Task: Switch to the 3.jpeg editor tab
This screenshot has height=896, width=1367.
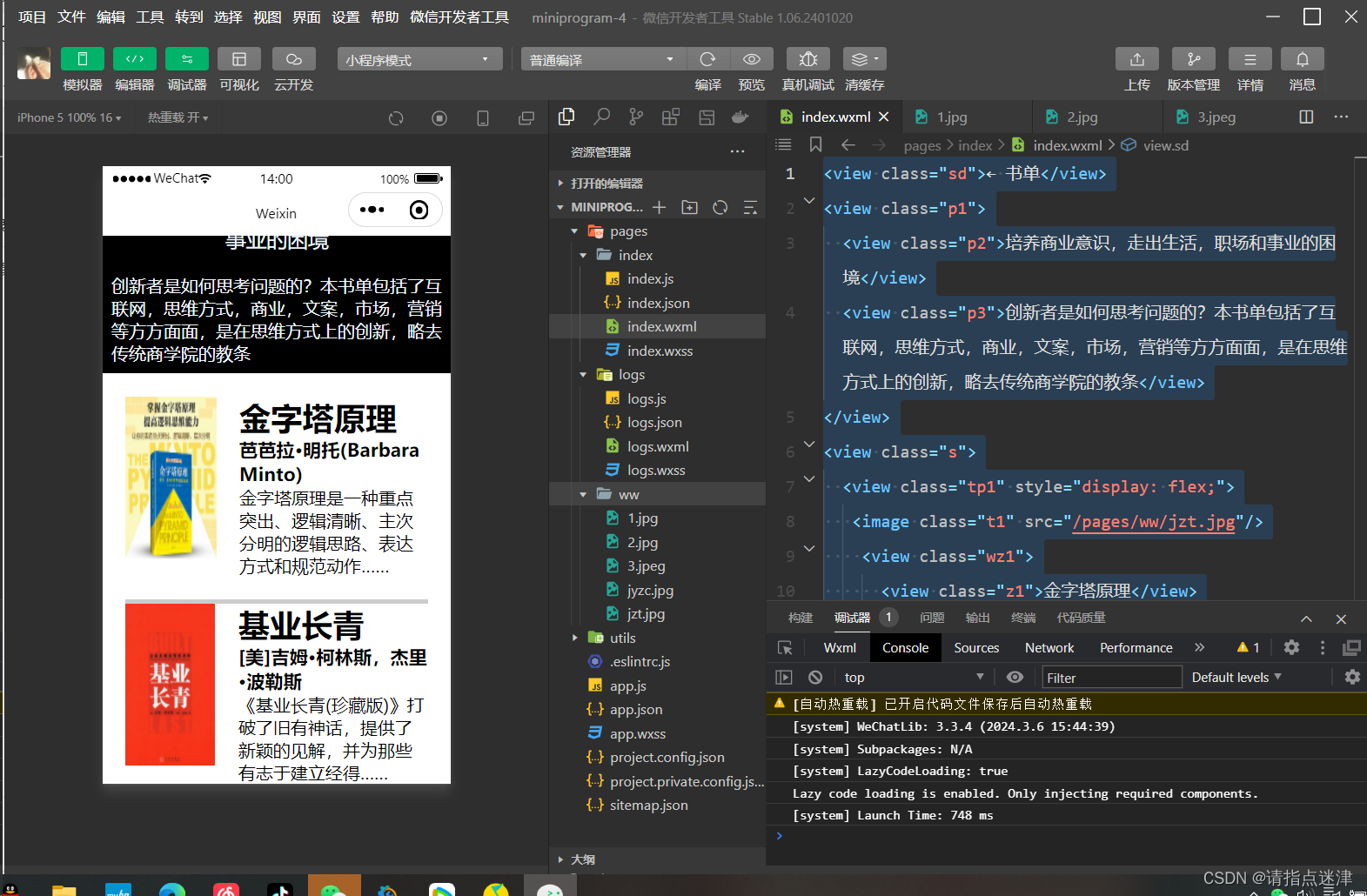Action: [1216, 117]
